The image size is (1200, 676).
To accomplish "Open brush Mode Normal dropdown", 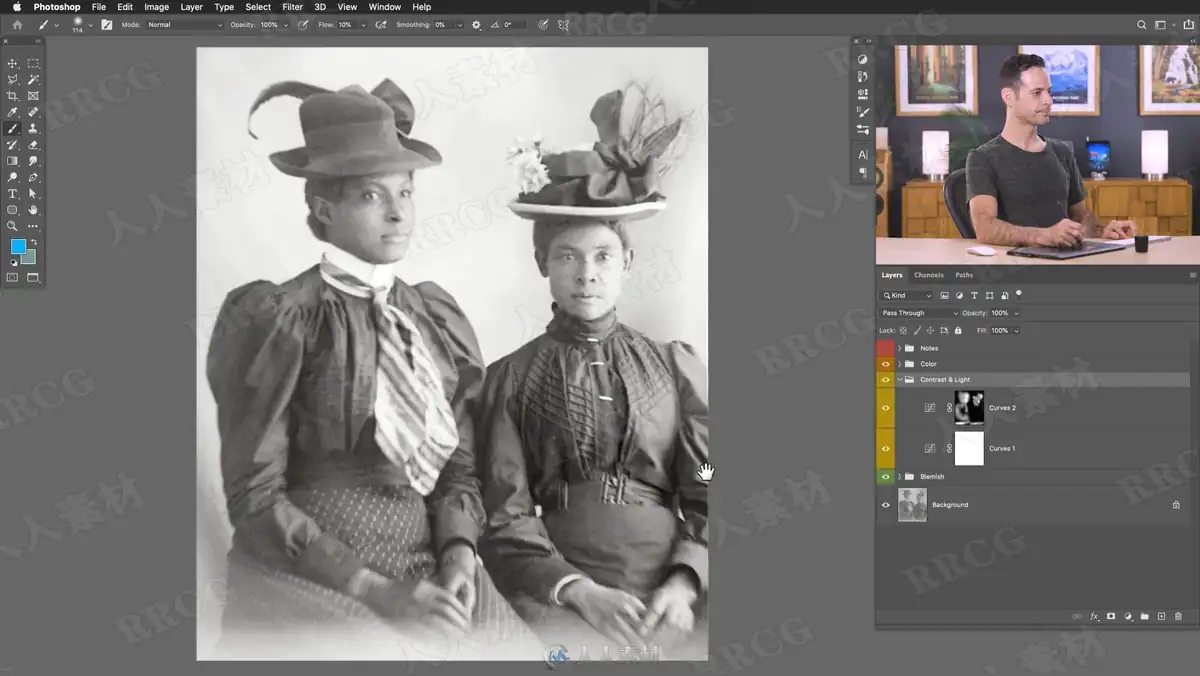I will 184,24.
